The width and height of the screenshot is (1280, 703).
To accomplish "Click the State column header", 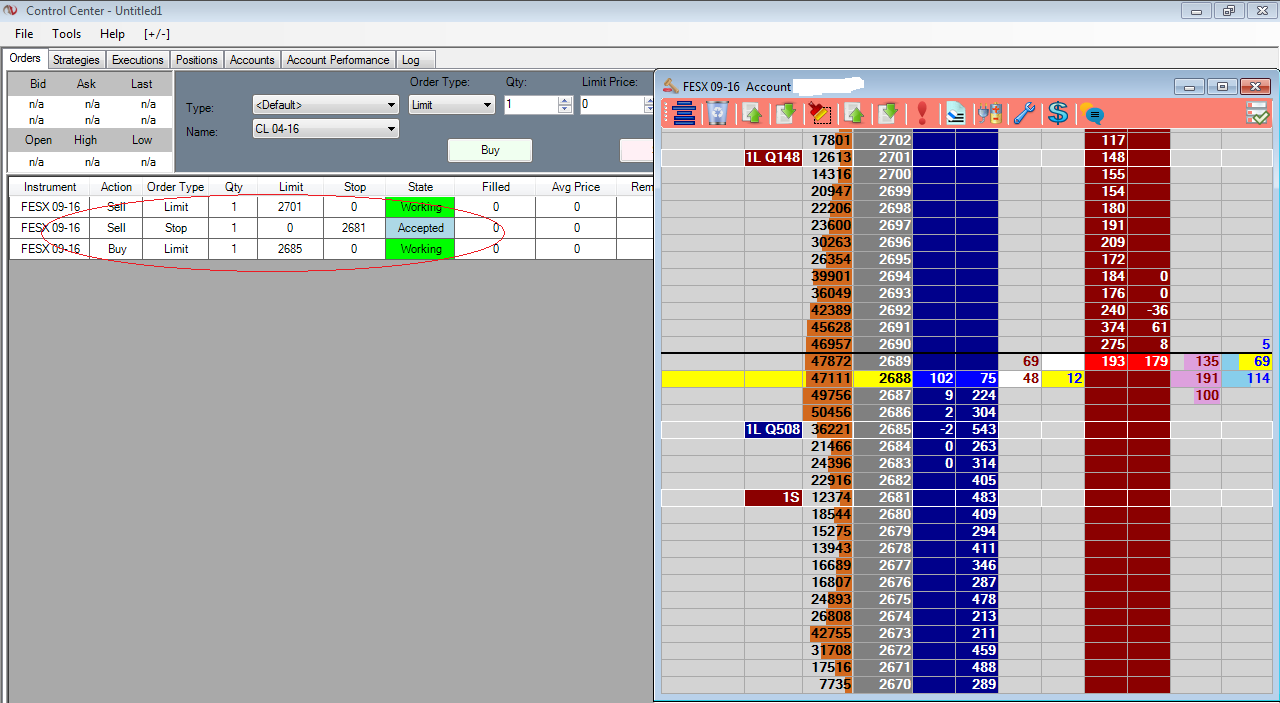I will pyautogui.click(x=420, y=187).
